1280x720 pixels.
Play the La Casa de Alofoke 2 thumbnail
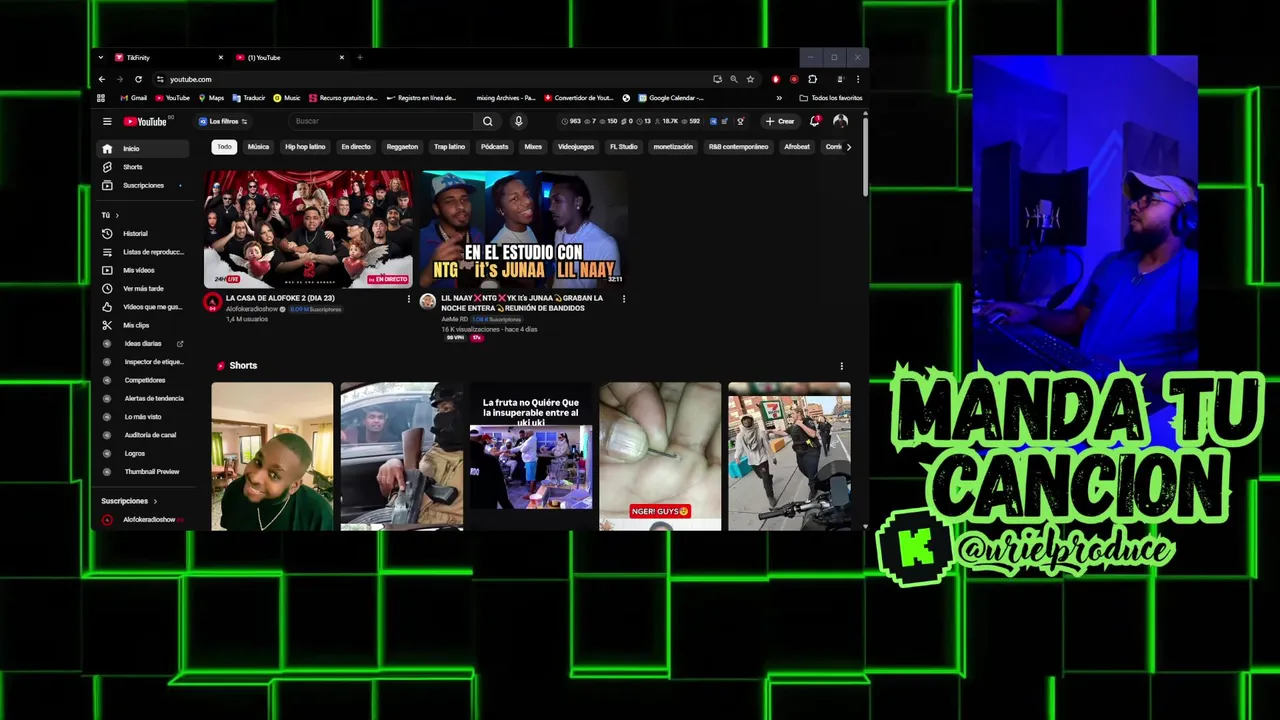(x=308, y=229)
